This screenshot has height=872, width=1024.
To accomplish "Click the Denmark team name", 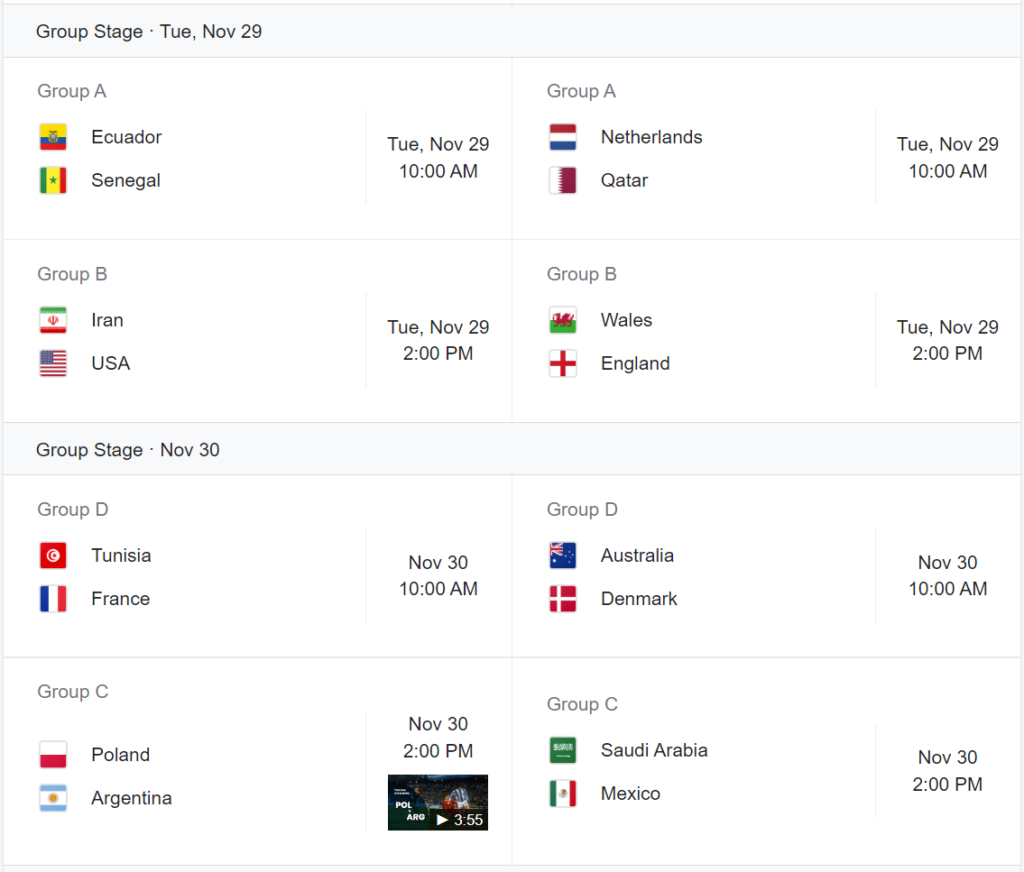I will click(x=639, y=599).
